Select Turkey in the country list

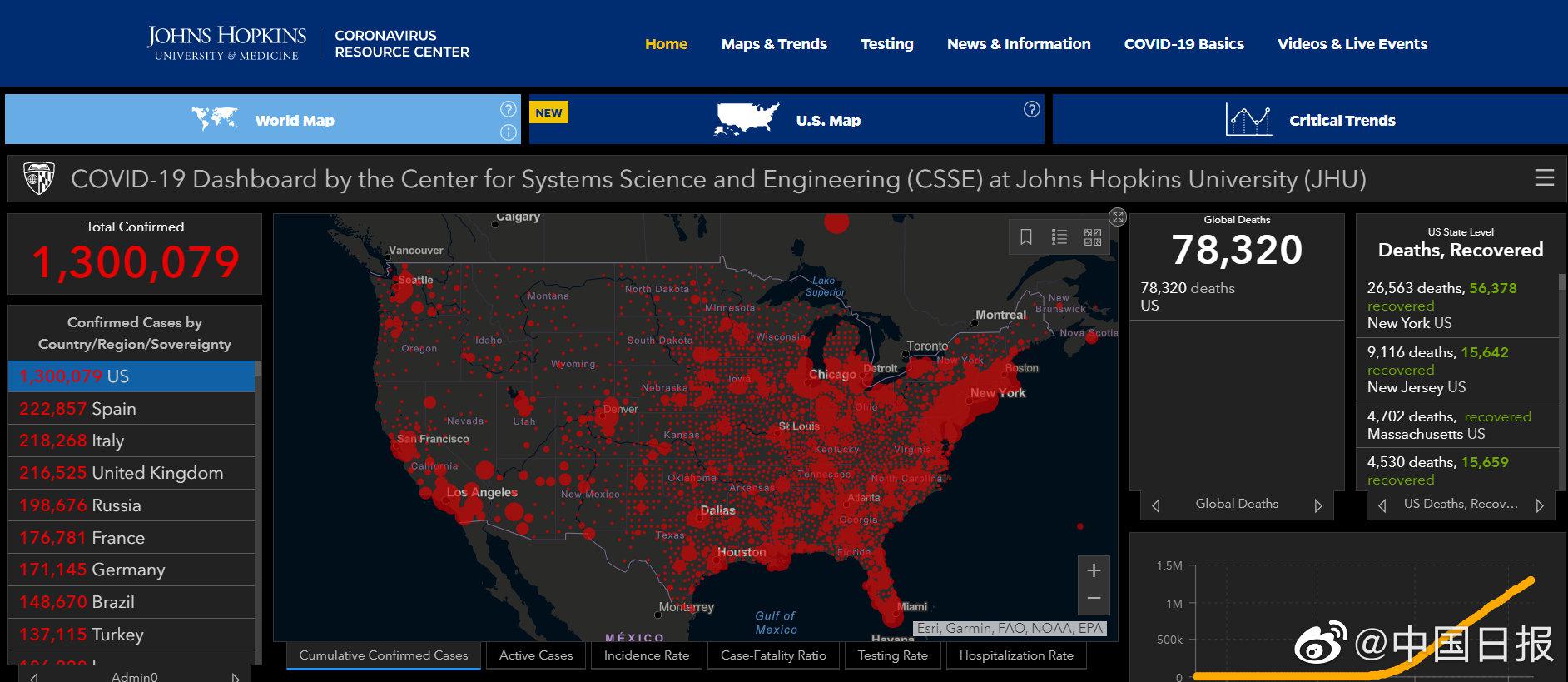pyautogui.click(x=131, y=635)
